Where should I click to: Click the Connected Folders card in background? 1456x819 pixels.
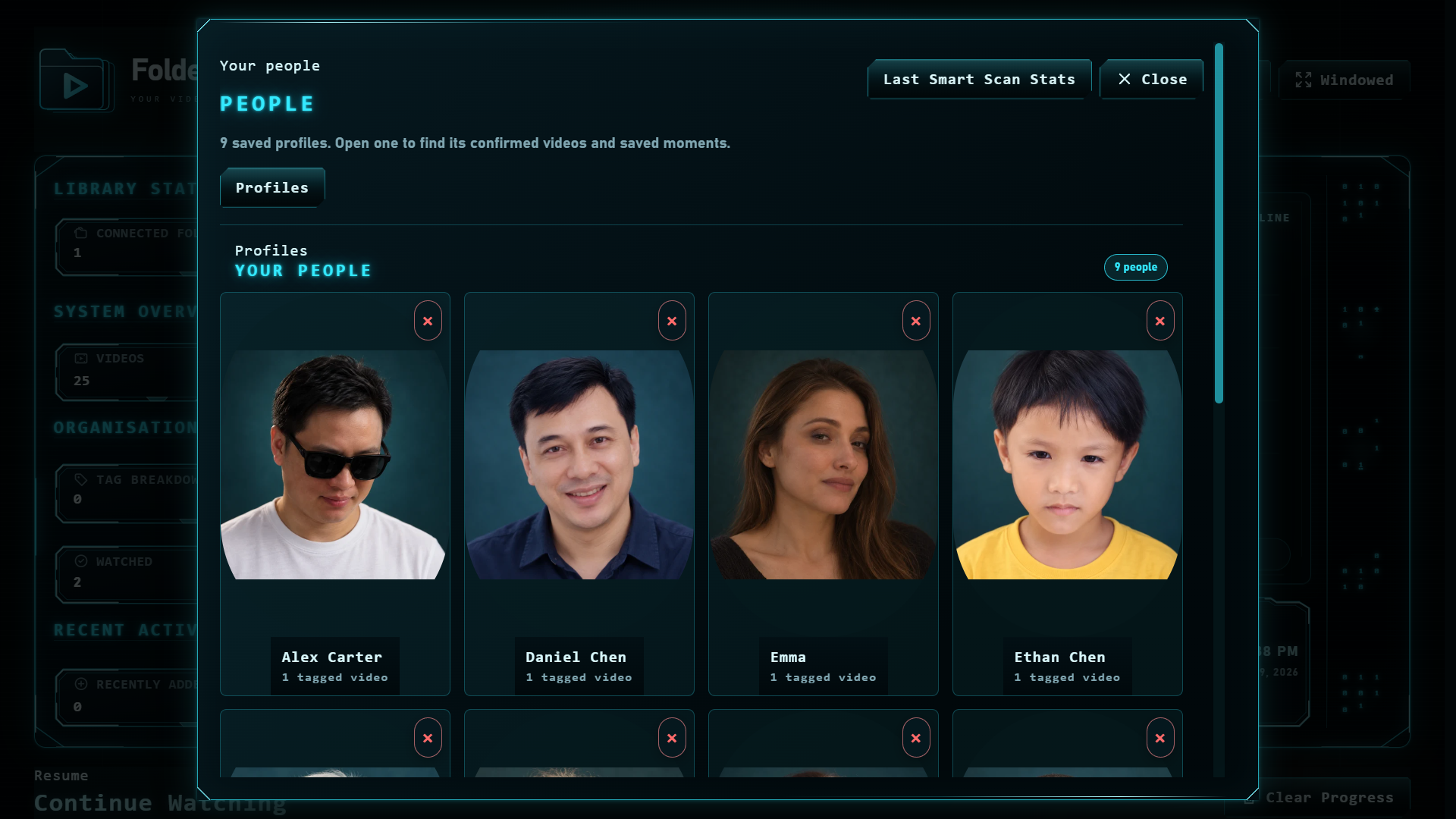(127, 246)
